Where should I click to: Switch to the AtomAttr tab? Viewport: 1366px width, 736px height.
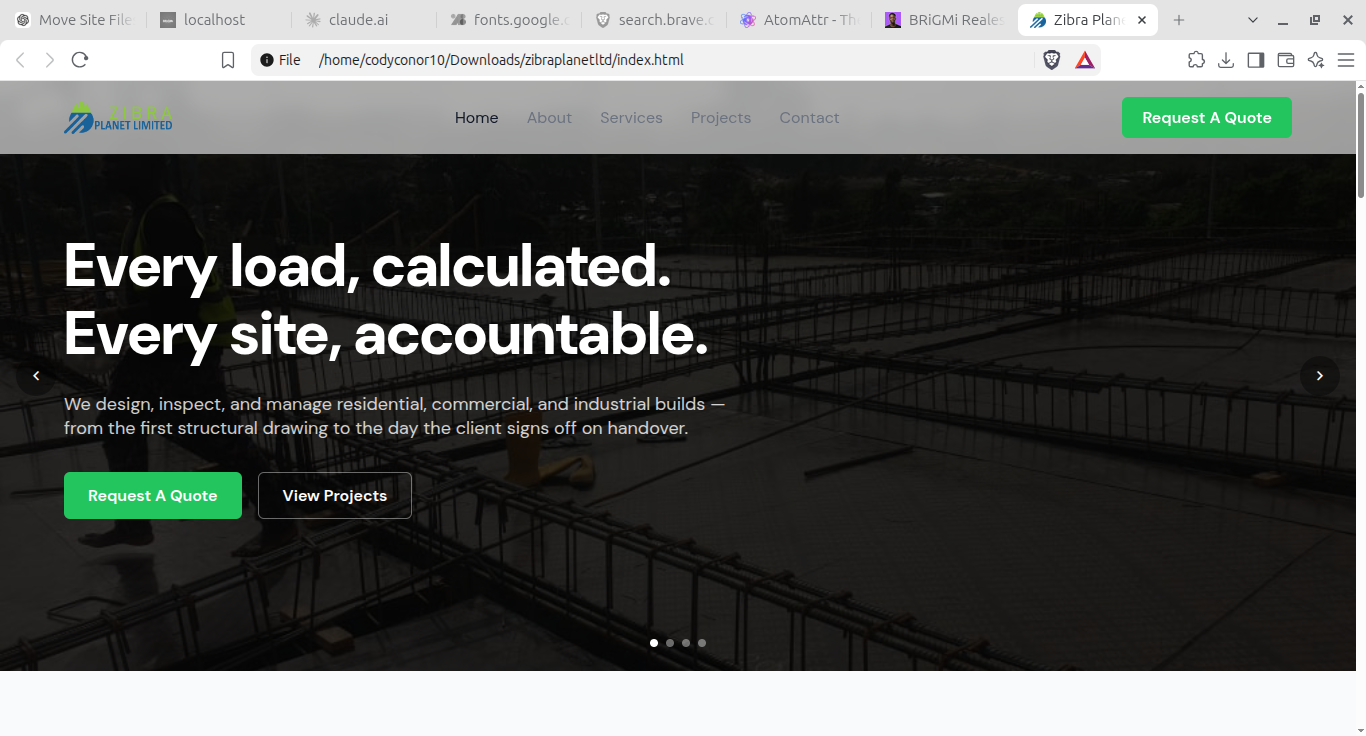798,20
